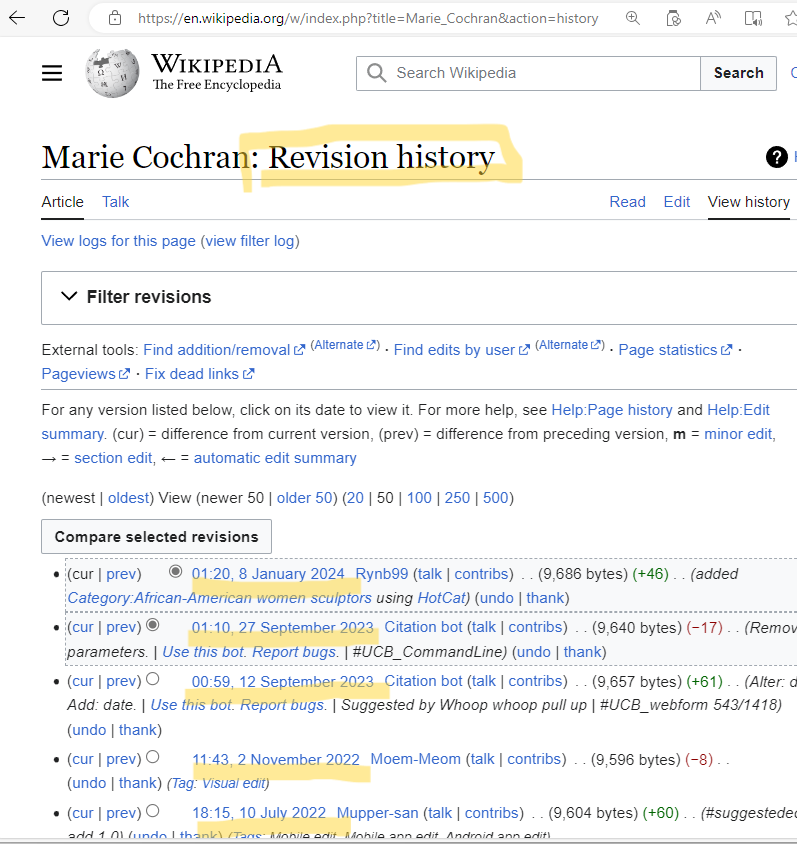View site info via padlock icon

click(115, 18)
